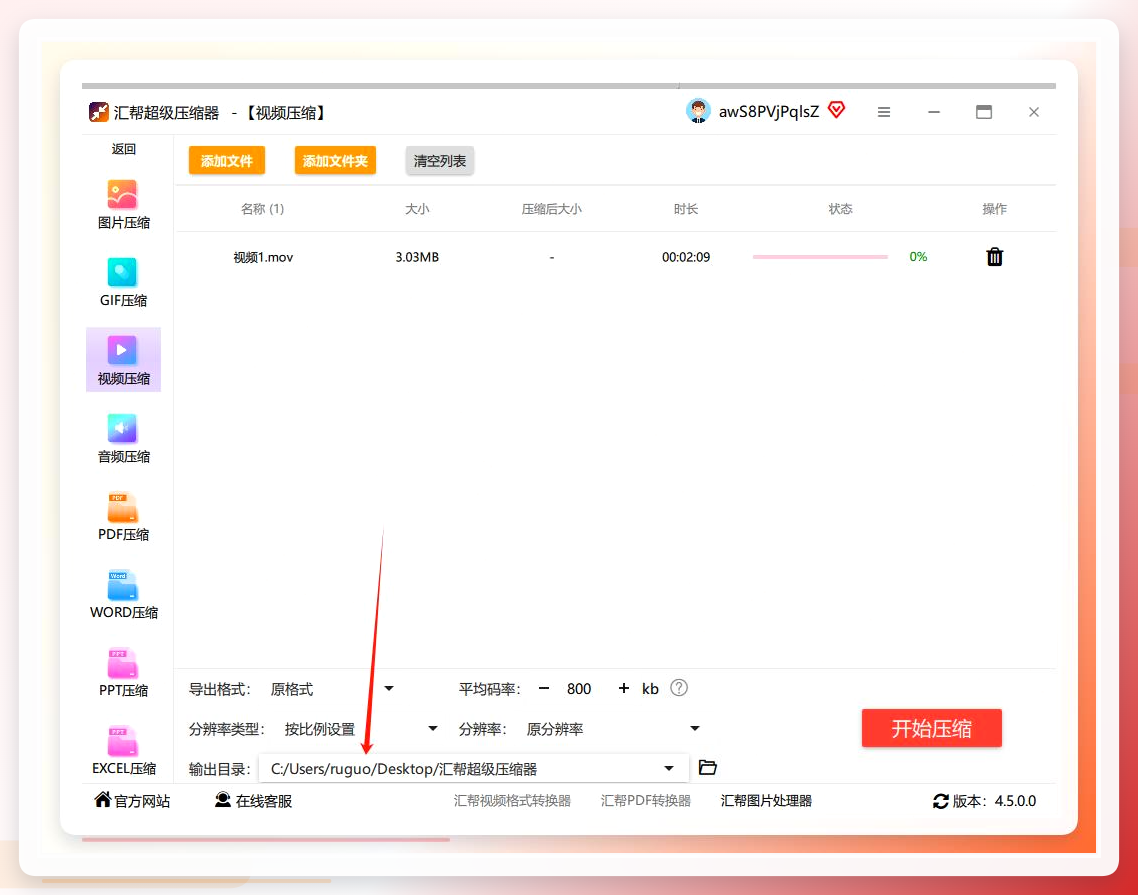
Task: Click the 版本: 4.5.0.0 text
Action: (994, 801)
